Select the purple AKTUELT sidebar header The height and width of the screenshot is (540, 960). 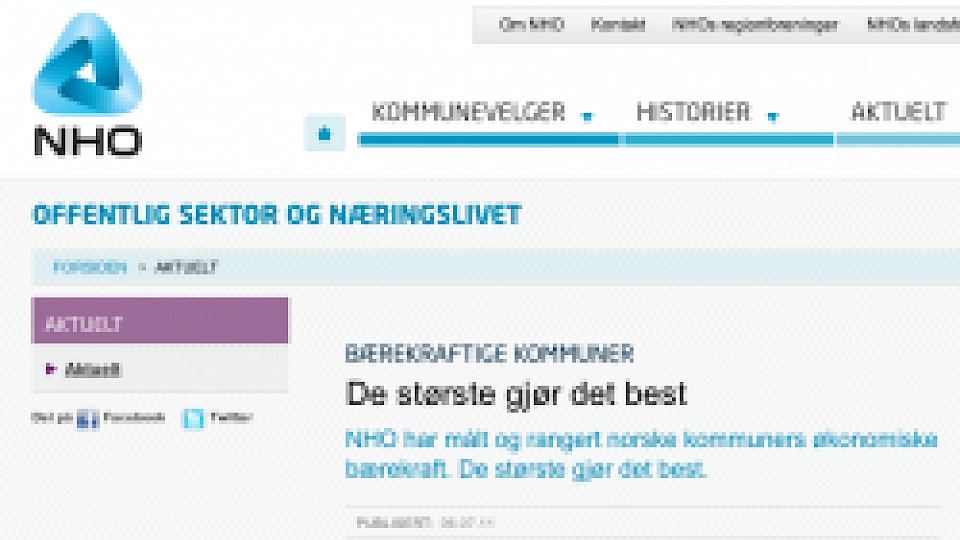pyautogui.click(x=160, y=324)
